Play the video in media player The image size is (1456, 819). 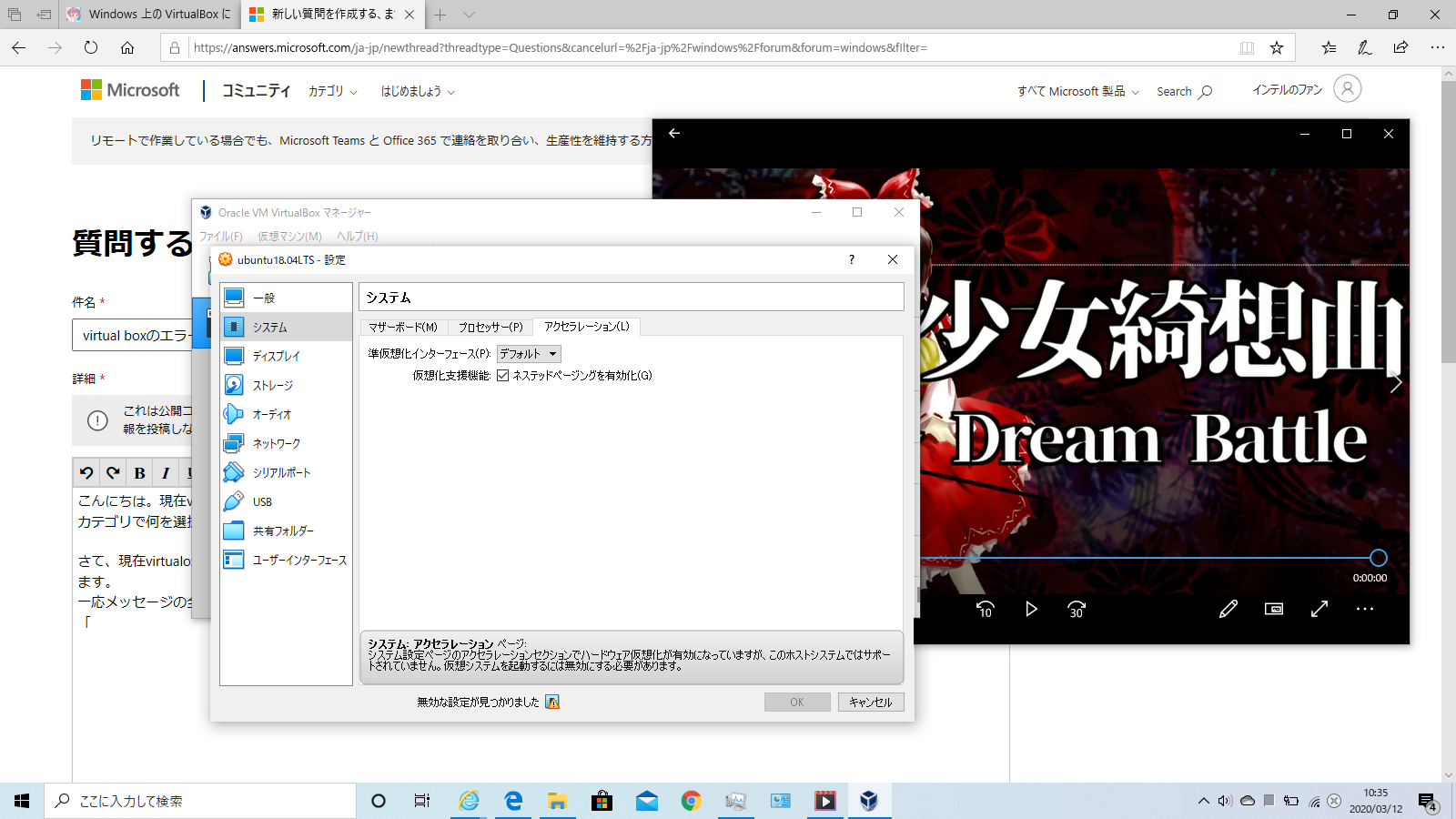point(1031,609)
